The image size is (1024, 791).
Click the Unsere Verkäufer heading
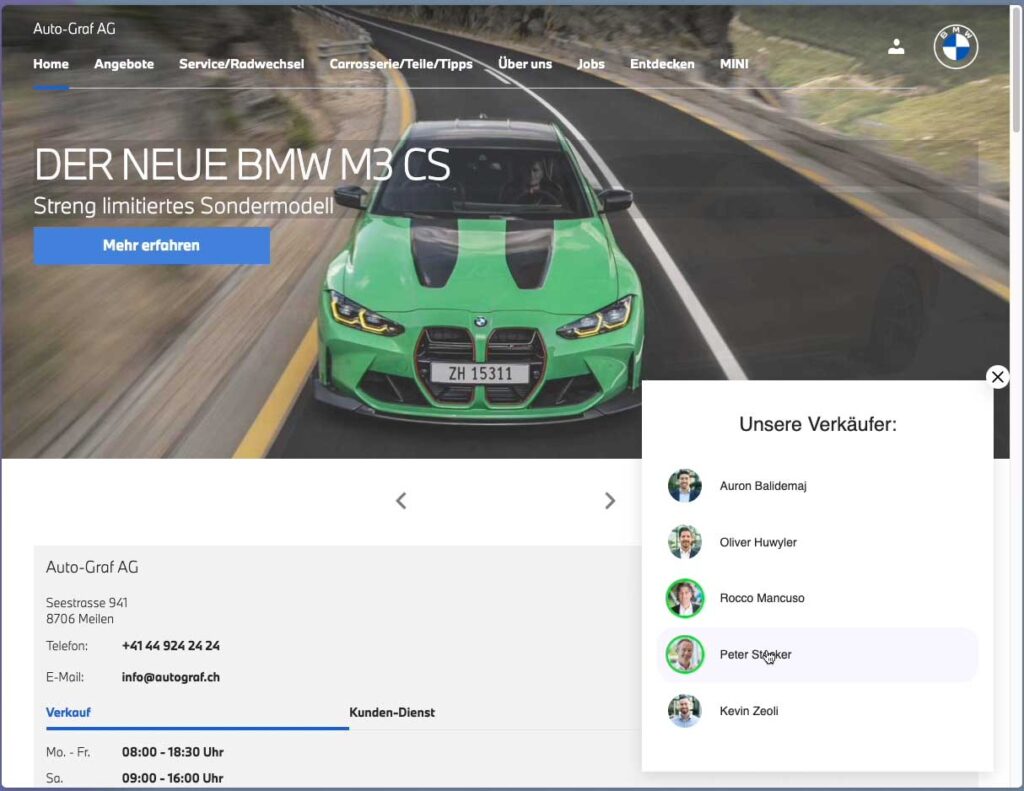tap(818, 425)
